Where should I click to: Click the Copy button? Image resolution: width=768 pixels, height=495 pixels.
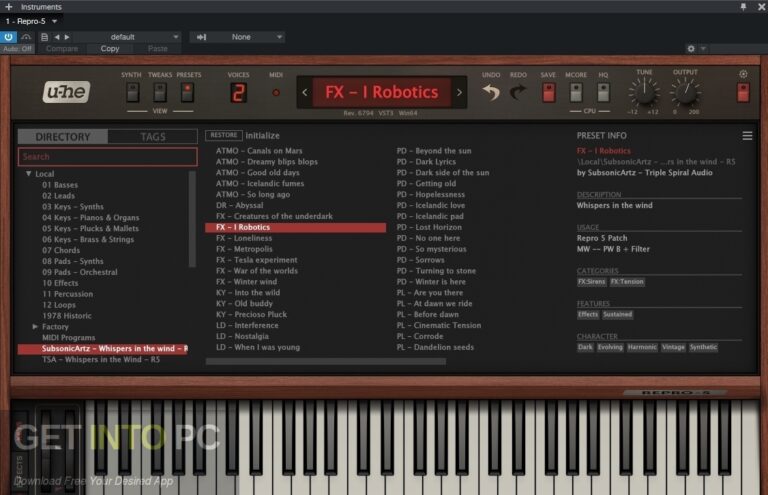click(110, 48)
